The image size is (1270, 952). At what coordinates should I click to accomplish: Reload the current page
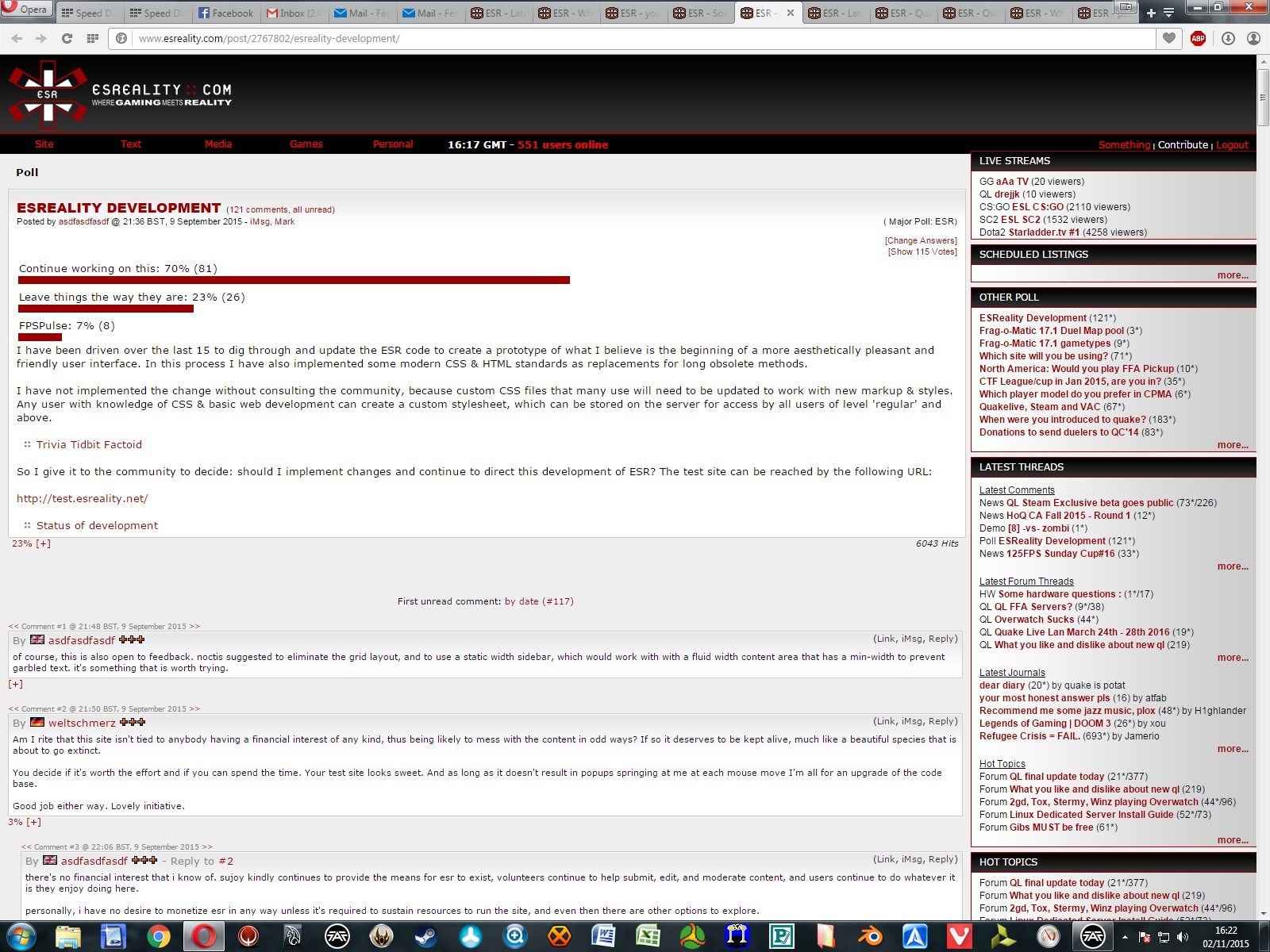(x=67, y=38)
